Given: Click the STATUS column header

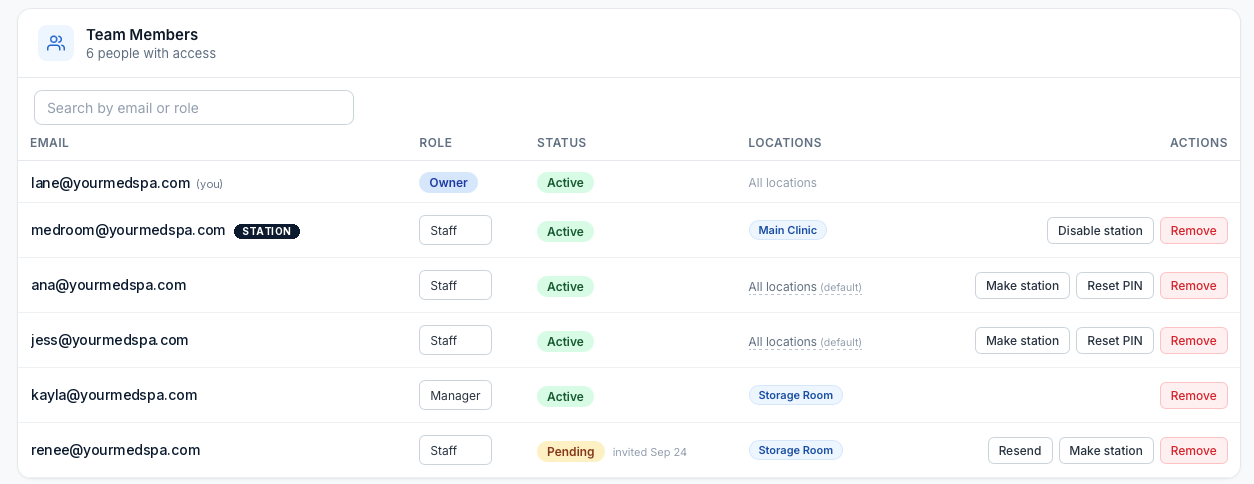Looking at the screenshot, I should pyautogui.click(x=561, y=143).
